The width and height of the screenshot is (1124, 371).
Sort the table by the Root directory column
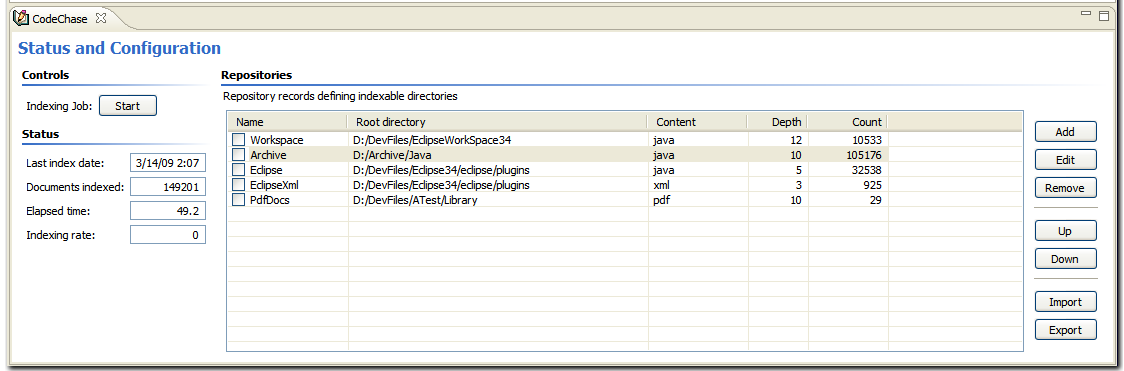pos(497,122)
